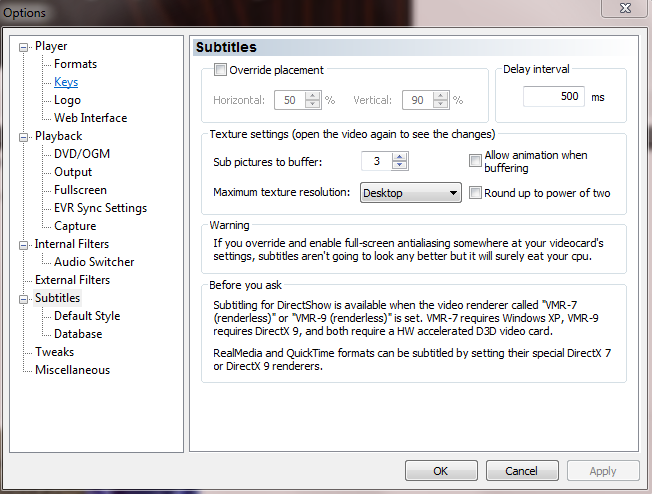Collapse the Playback tree node
This screenshot has width=652, height=494.
(x=23, y=137)
